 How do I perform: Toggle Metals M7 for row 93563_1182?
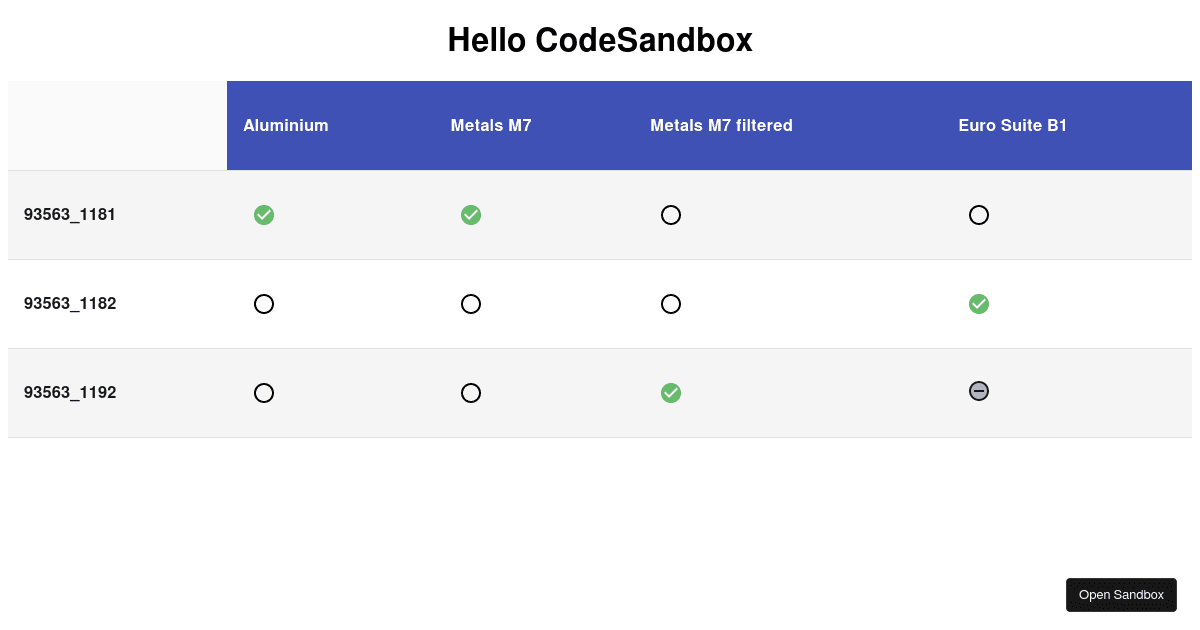(471, 304)
